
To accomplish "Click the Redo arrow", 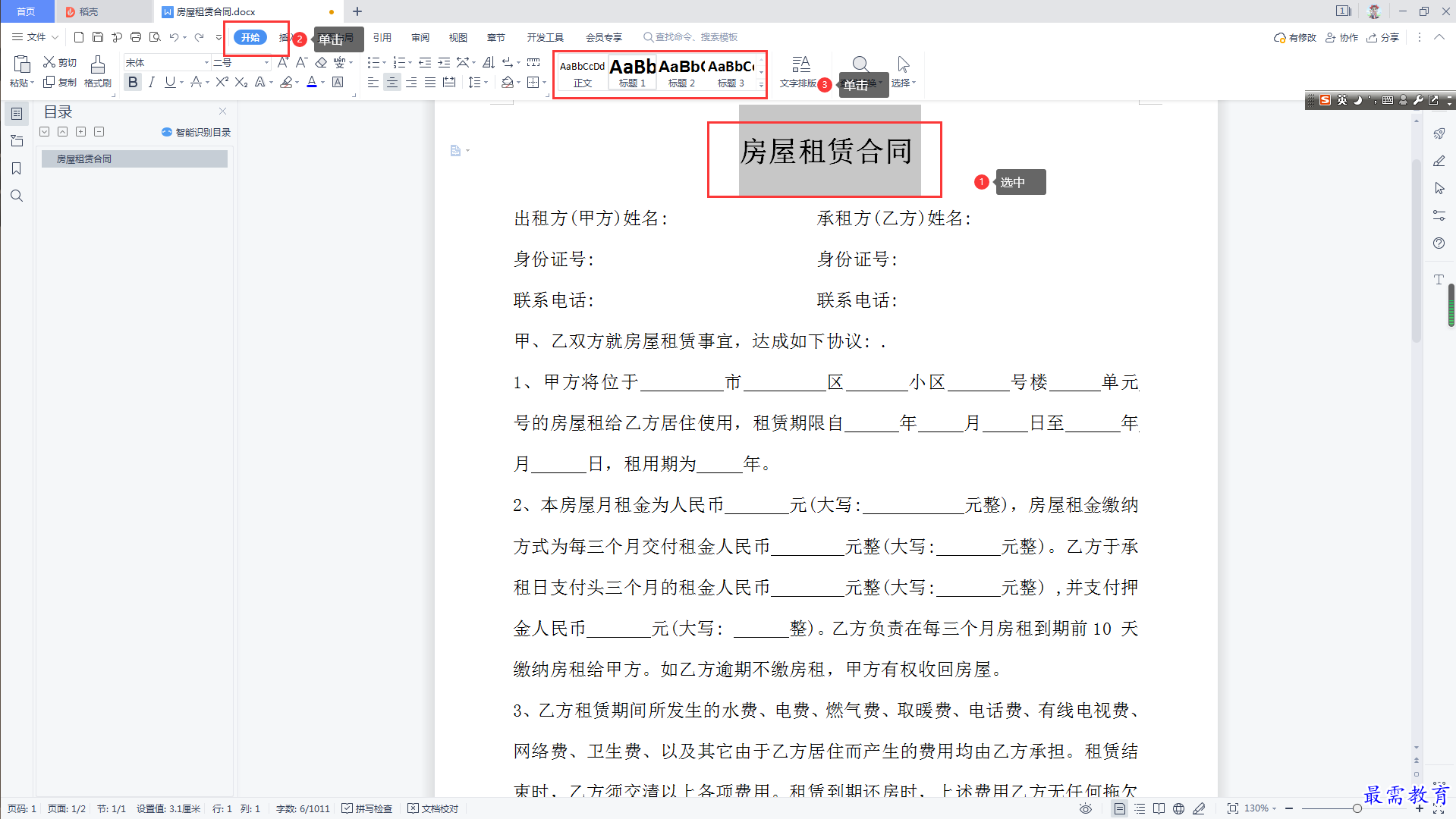I will pos(199,37).
